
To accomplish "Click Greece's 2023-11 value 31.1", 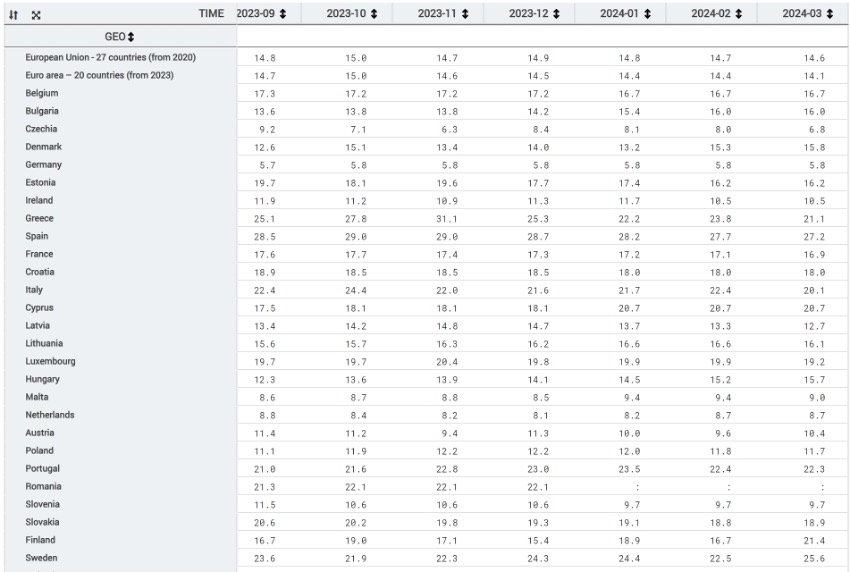I will [447, 219].
